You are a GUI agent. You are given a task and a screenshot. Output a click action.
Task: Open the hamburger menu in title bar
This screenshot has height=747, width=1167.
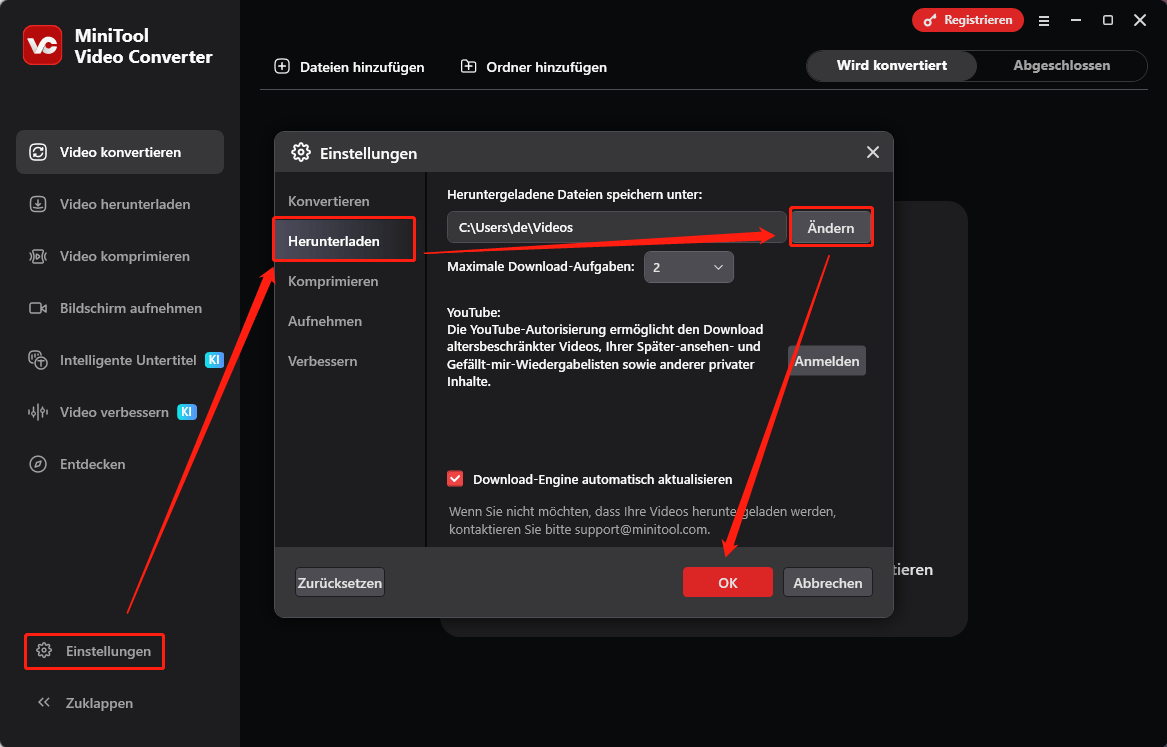(1043, 21)
